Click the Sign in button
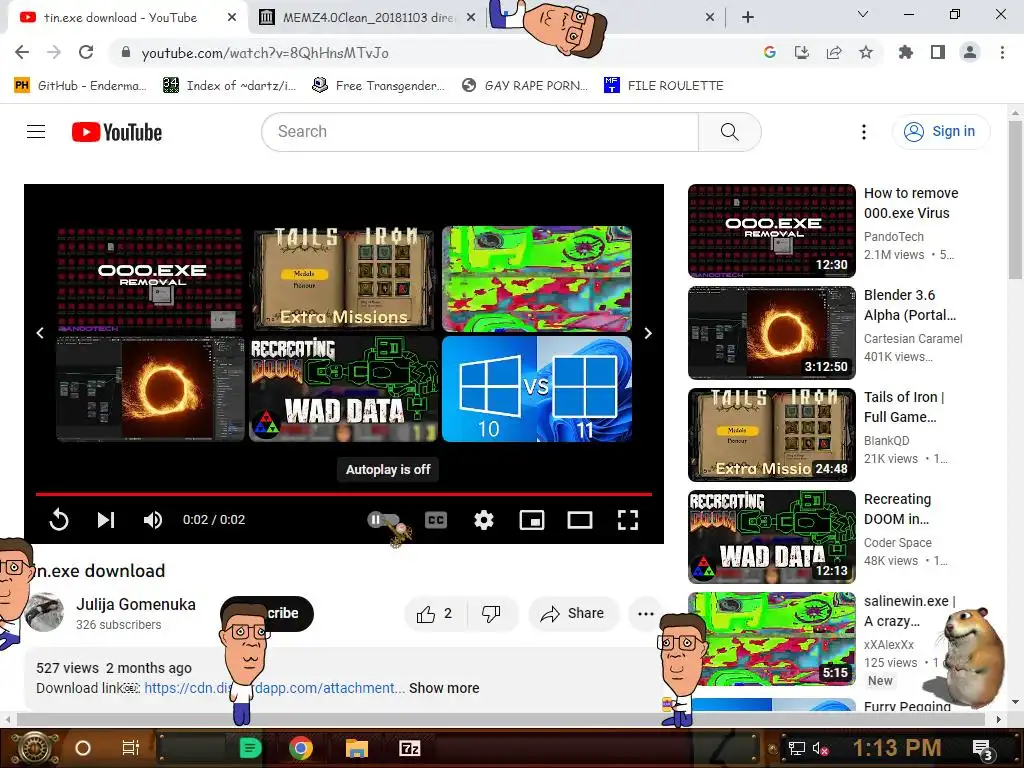Image resolution: width=1024 pixels, height=768 pixels. [x=941, y=132]
